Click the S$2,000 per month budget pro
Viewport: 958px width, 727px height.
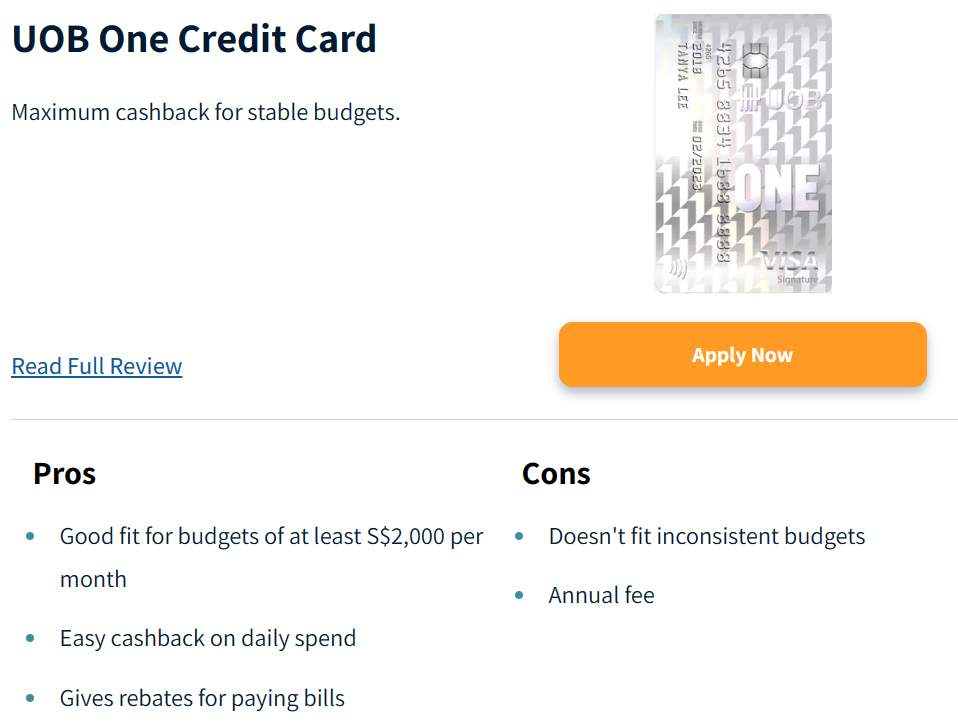(x=271, y=537)
